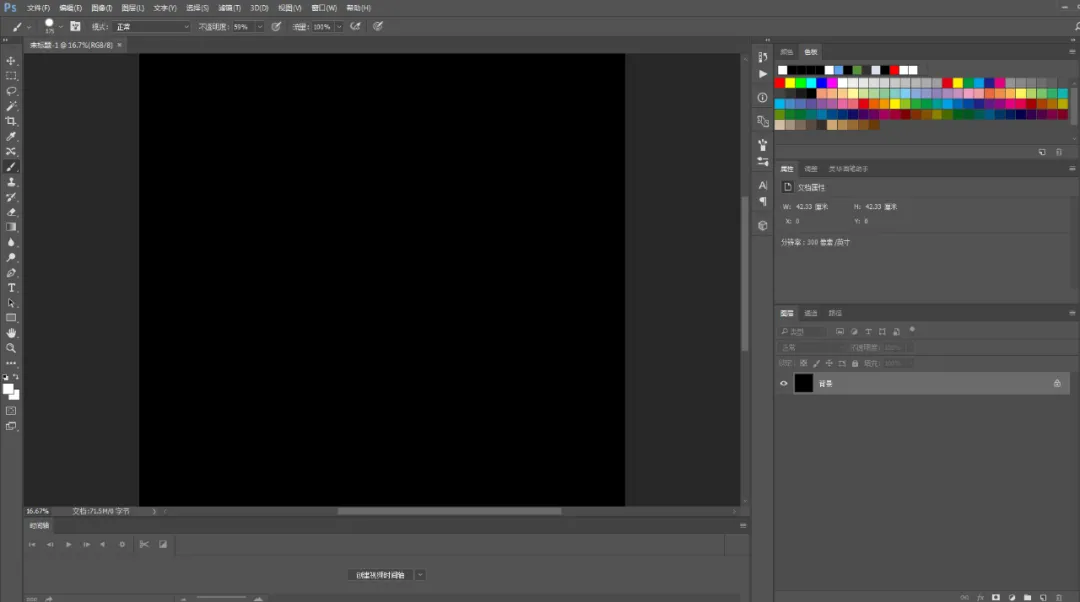This screenshot has width=1080, height=602.
Task: Select the Healing Brush tool
Action: point(11,152)
